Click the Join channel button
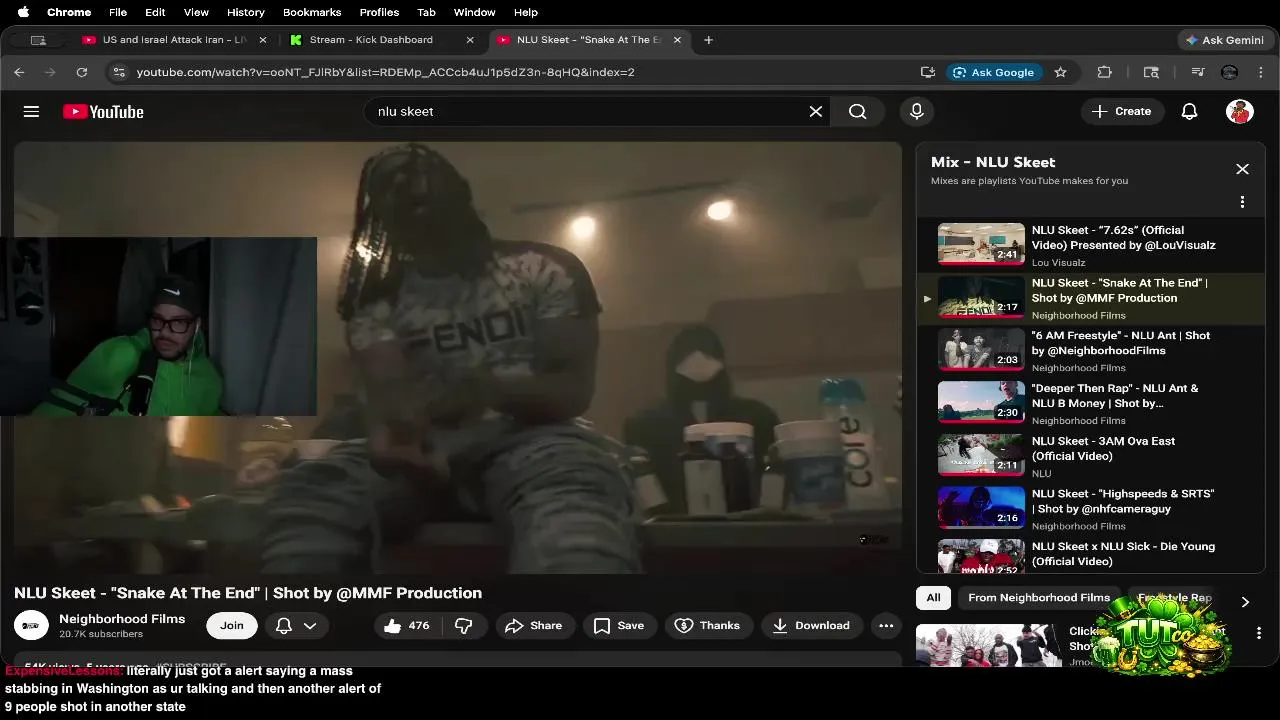Image resolution: width=1280 pixels, height=720 pixels. click(x=232, y=625)
